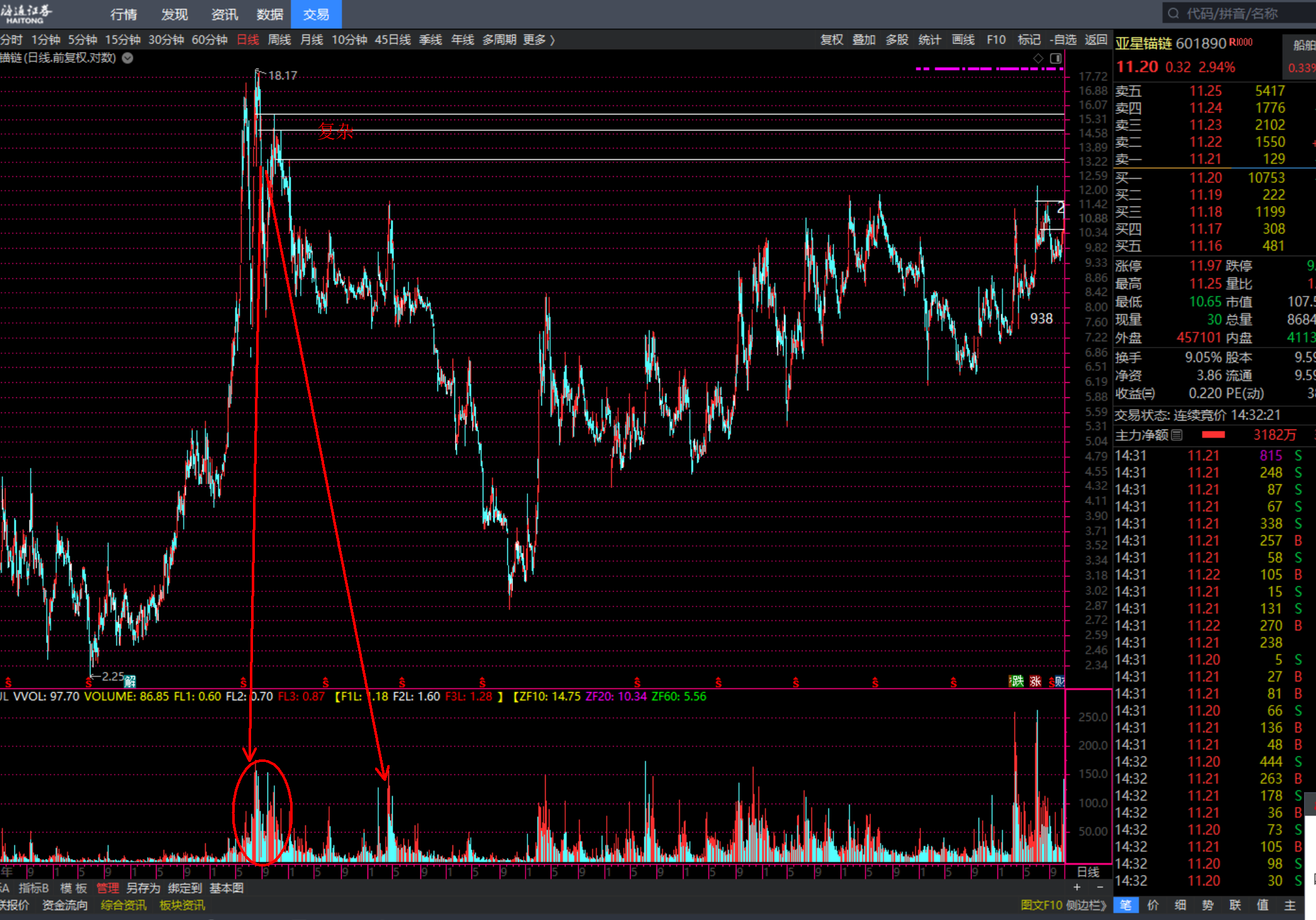
Task: Toggle 自选 watchlist membership
Action: coord(1063,40)
